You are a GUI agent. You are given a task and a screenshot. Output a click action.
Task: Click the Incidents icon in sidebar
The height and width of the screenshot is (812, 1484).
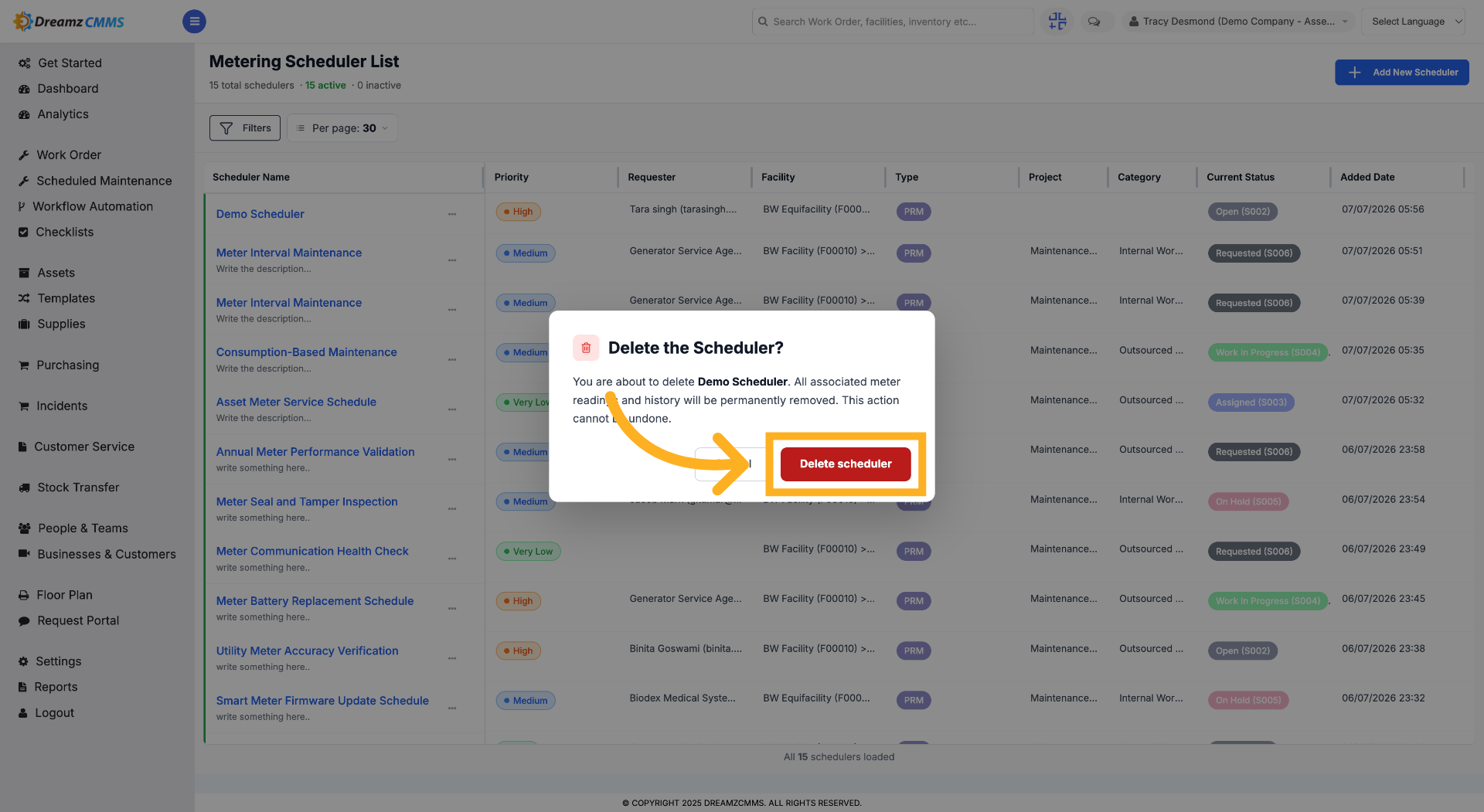point(24,406)
